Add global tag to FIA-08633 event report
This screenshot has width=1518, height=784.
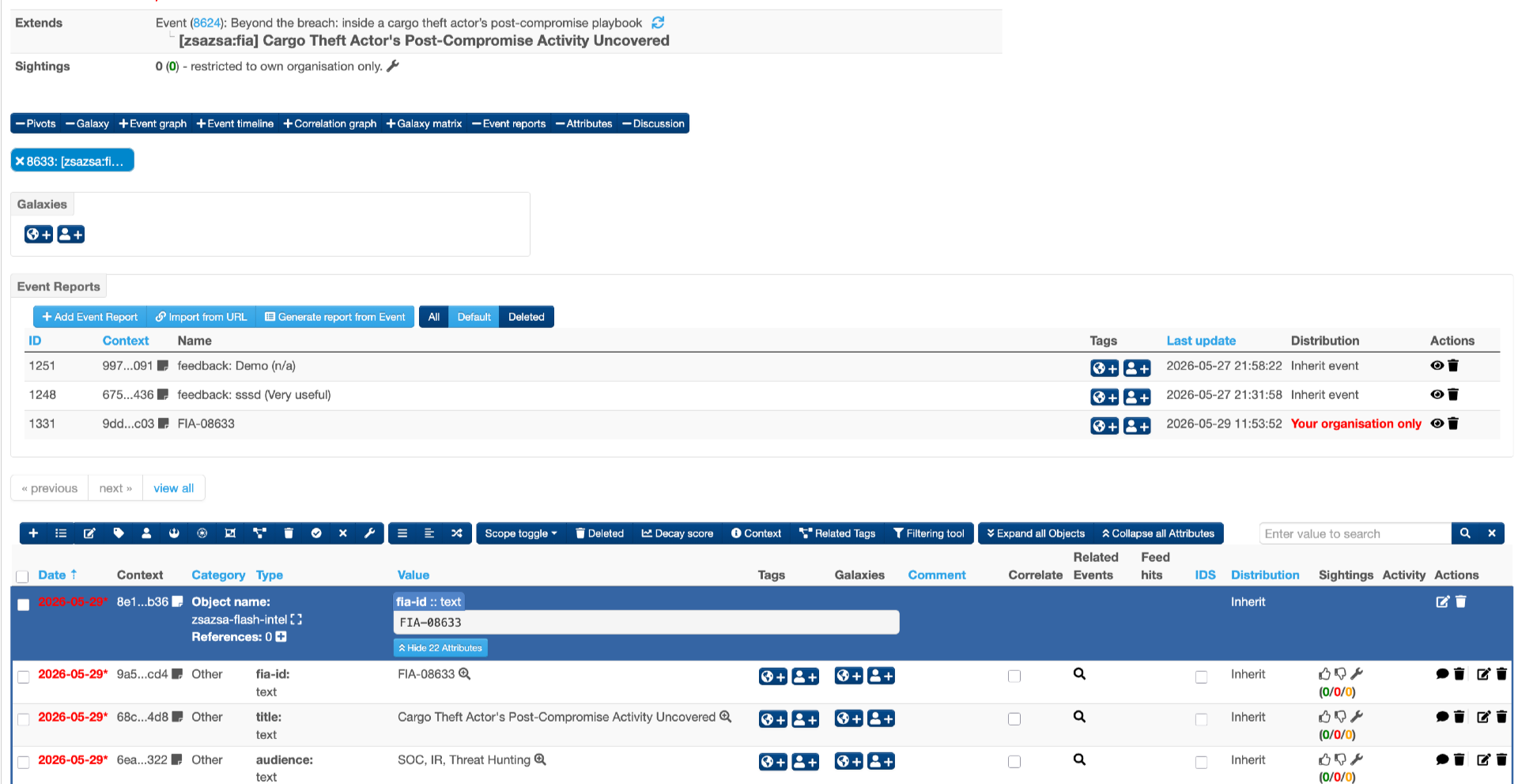[x=1105, y=426]
